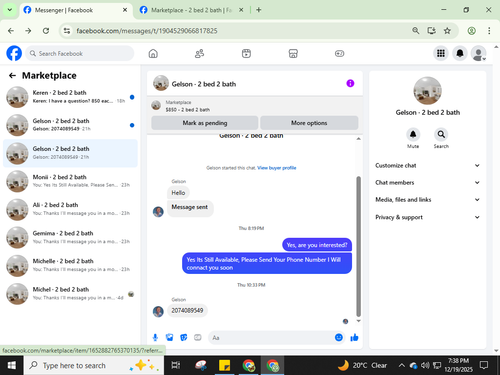500x375 pixels.
Task: Show hidden system tray icons
Action: (402, 366)
